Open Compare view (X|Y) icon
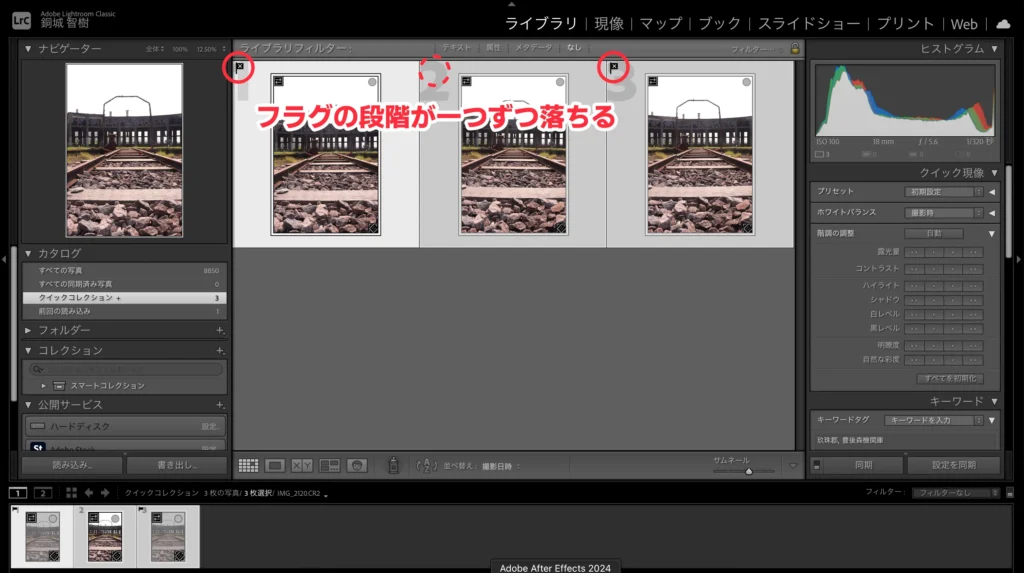The height and width of the screenshot is (573, 1024). coord(302,465)
